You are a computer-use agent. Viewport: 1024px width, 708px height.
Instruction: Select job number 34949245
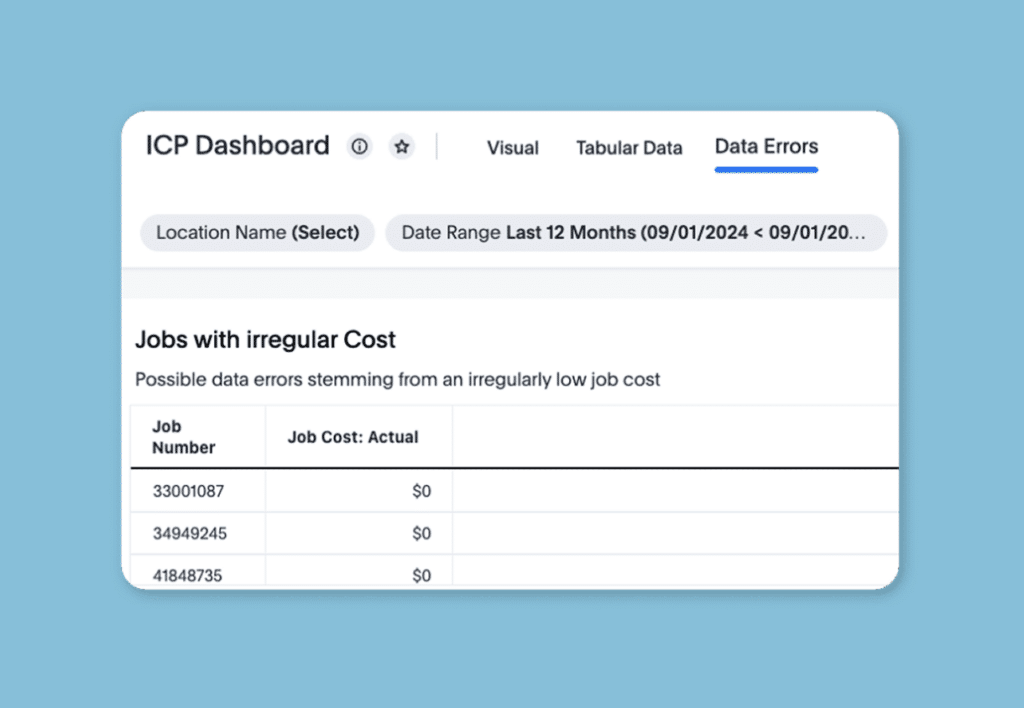tap(189, 534)
